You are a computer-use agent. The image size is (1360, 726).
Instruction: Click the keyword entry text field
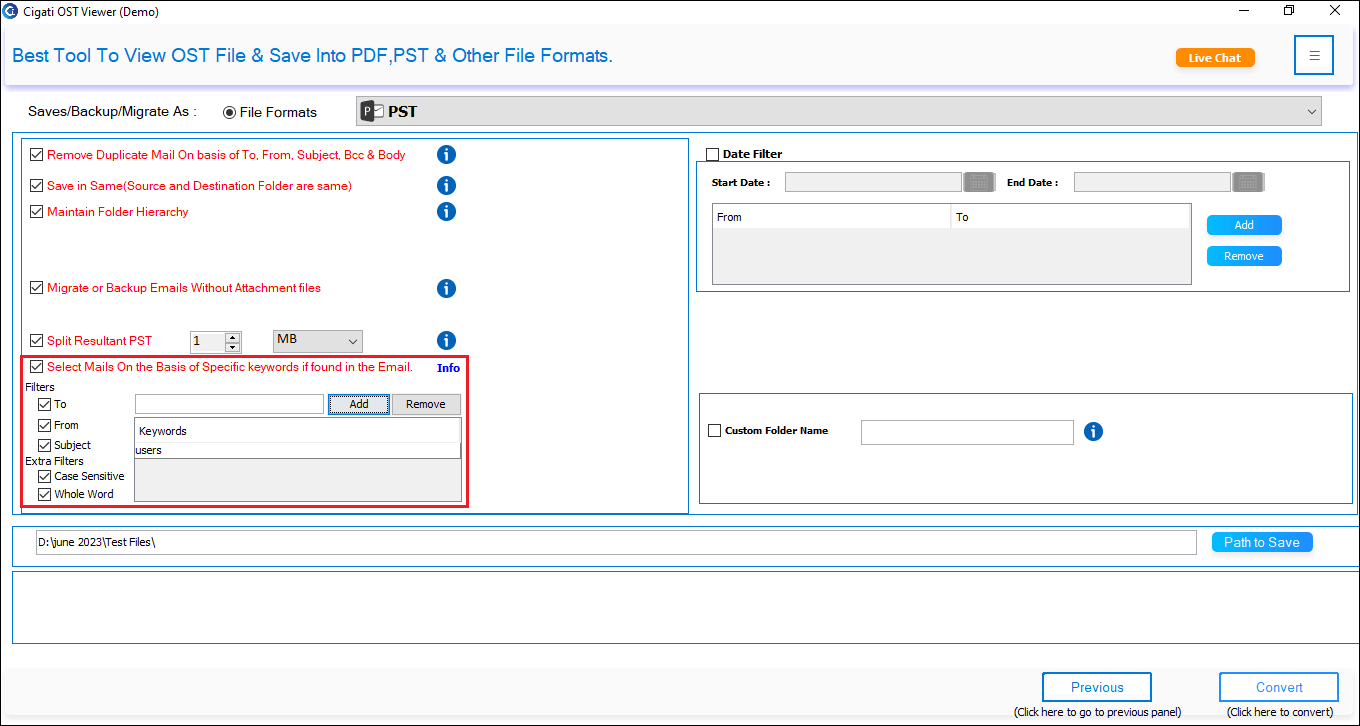pos(229,404)
